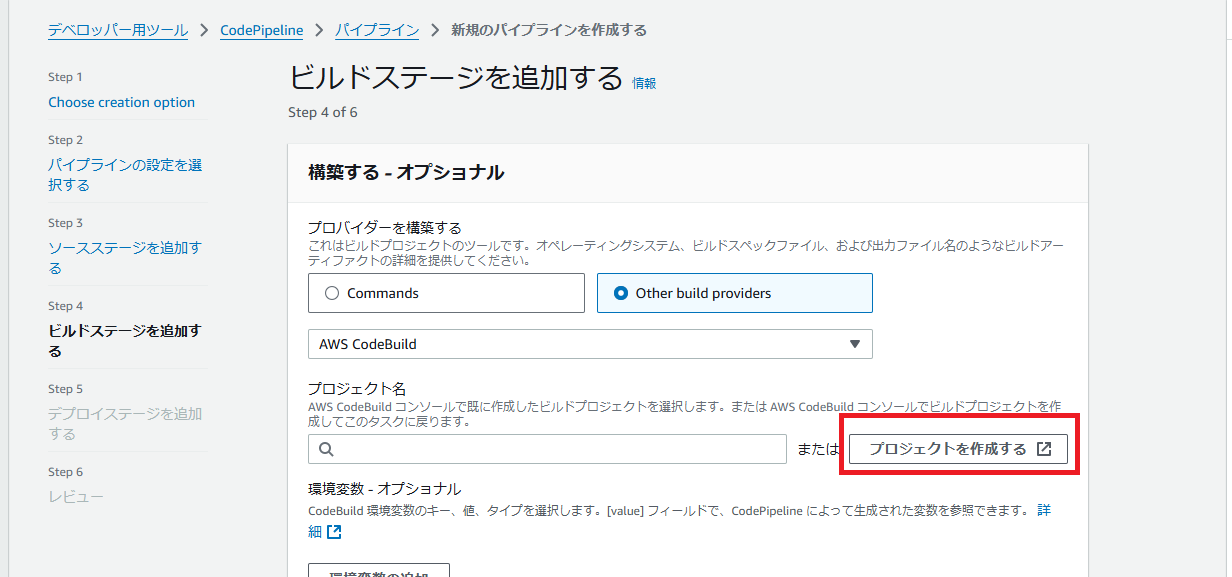
Task: Click the external link icon on create project button
Action: coord(1044,449)
